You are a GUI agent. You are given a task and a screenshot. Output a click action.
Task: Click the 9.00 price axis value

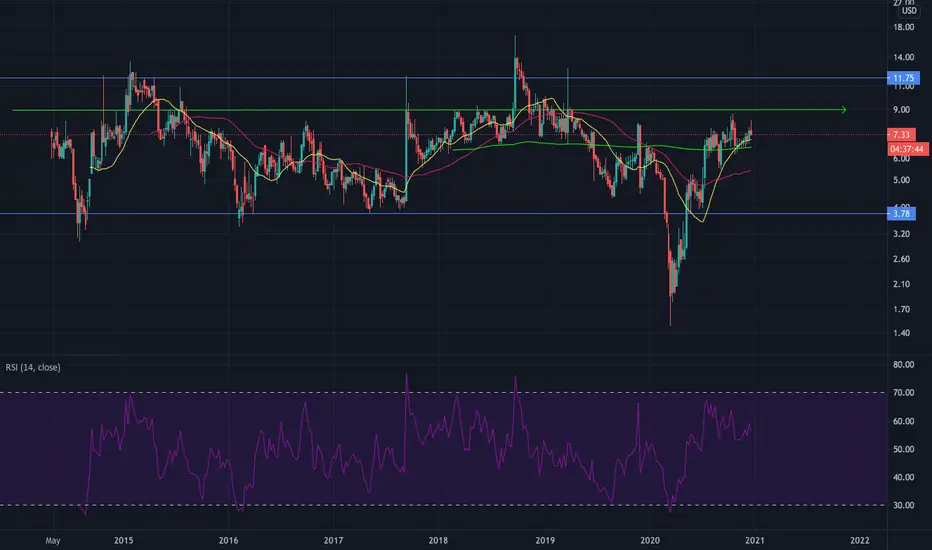[902, 110]
